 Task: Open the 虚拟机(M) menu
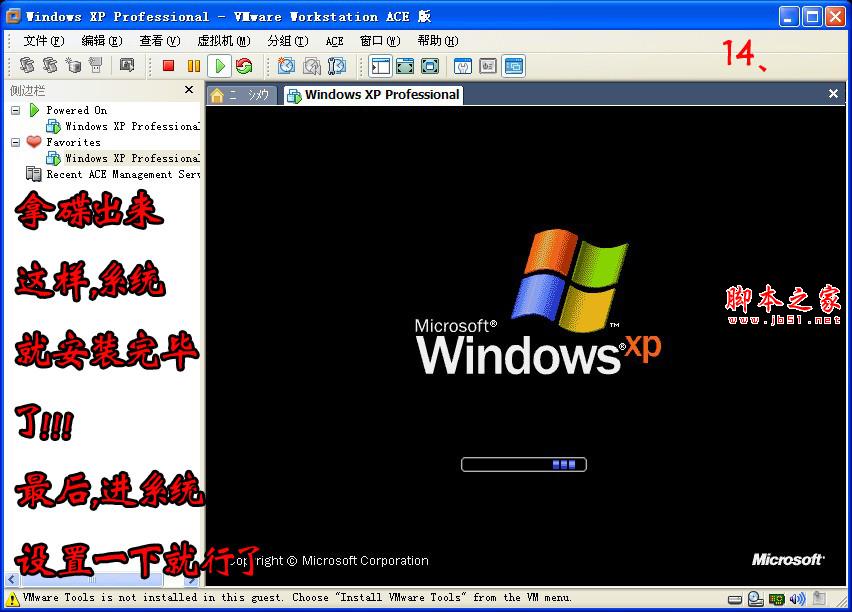point(224,41)
